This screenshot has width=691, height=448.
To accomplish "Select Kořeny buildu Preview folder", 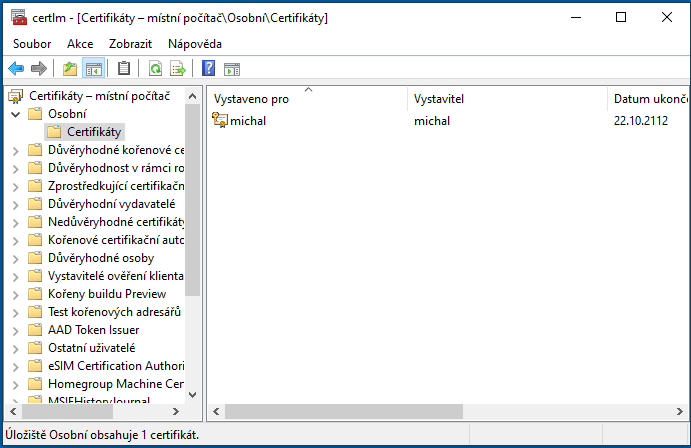I will (97, 294).
